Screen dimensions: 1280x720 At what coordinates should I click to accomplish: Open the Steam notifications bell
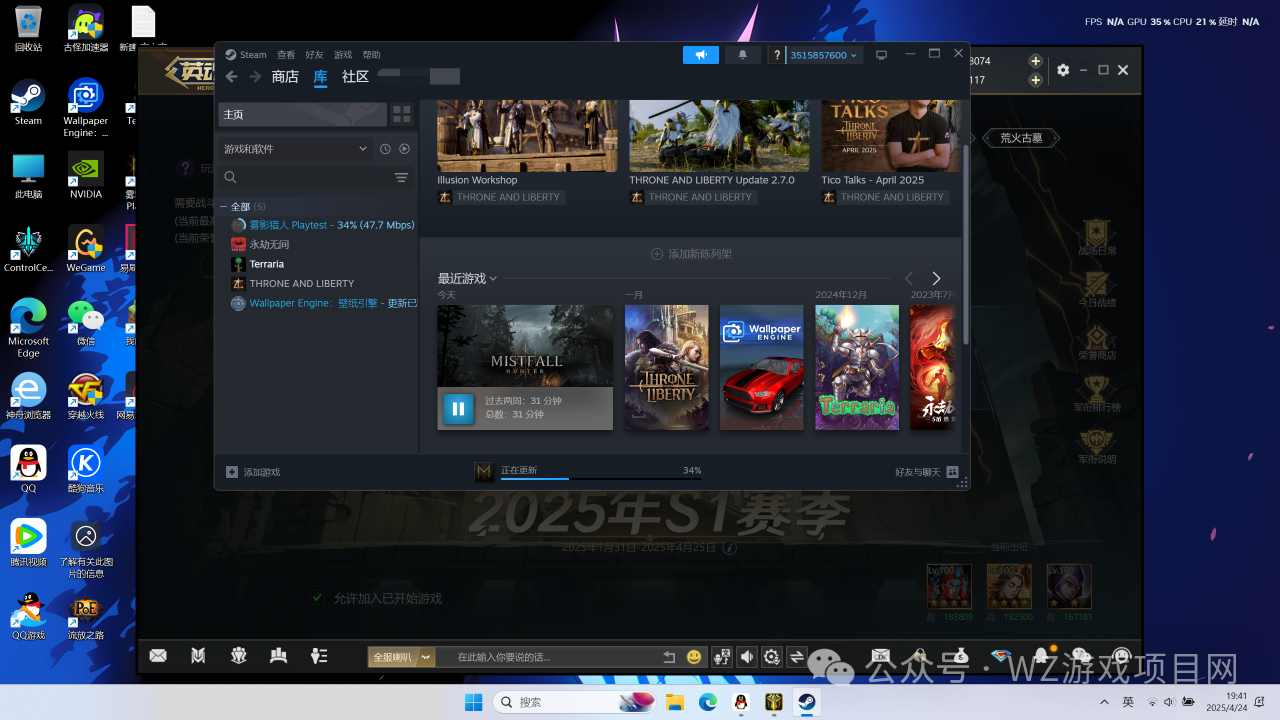[742, 55]
